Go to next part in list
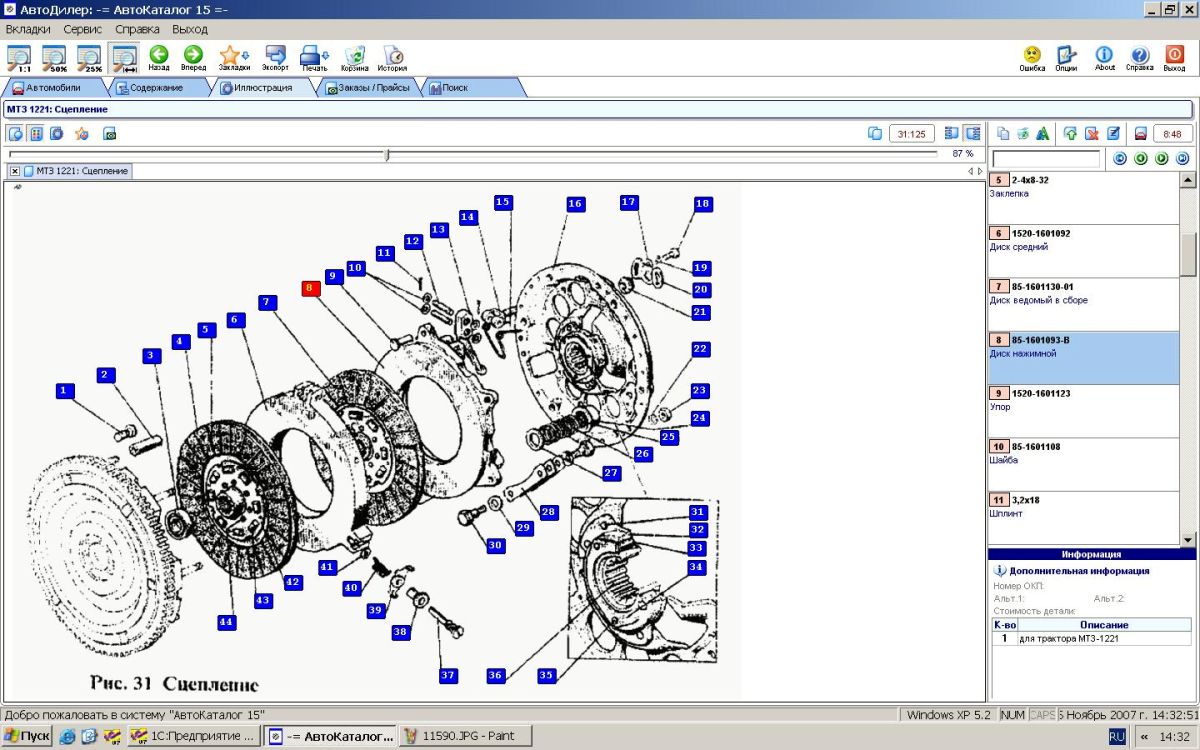This screenshot has height=750, width=1200. (1162, 158)
